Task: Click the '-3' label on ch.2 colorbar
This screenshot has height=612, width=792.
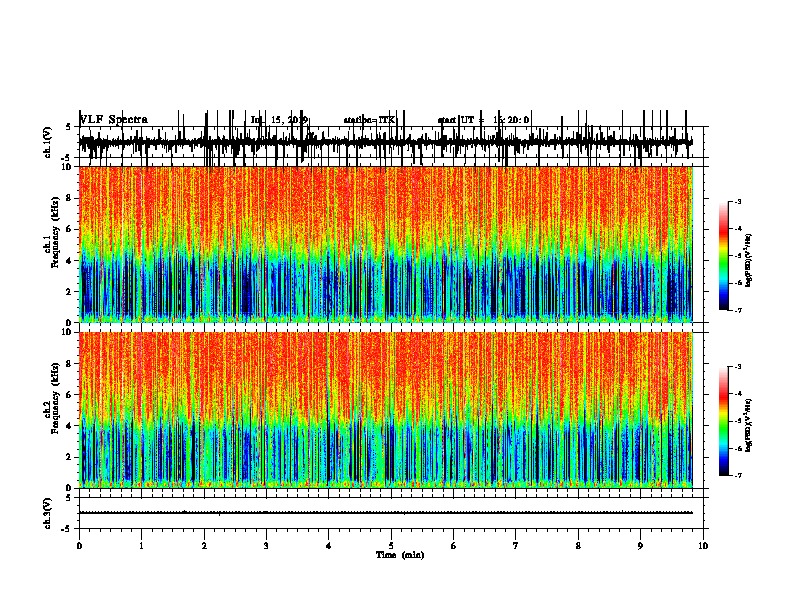Action: (738, 367)
